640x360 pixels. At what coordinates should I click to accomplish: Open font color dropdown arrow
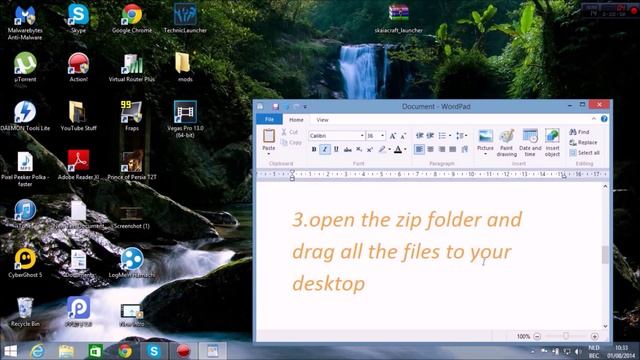405,149
